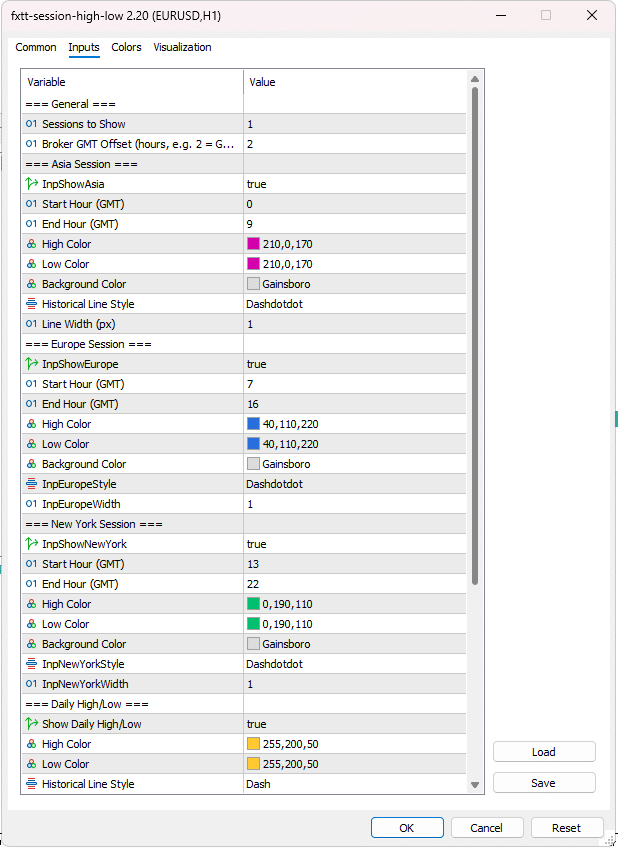
Task: Click the color icon beside Asia Background Color
Action: pyautogui.click(x=31, y=284)
